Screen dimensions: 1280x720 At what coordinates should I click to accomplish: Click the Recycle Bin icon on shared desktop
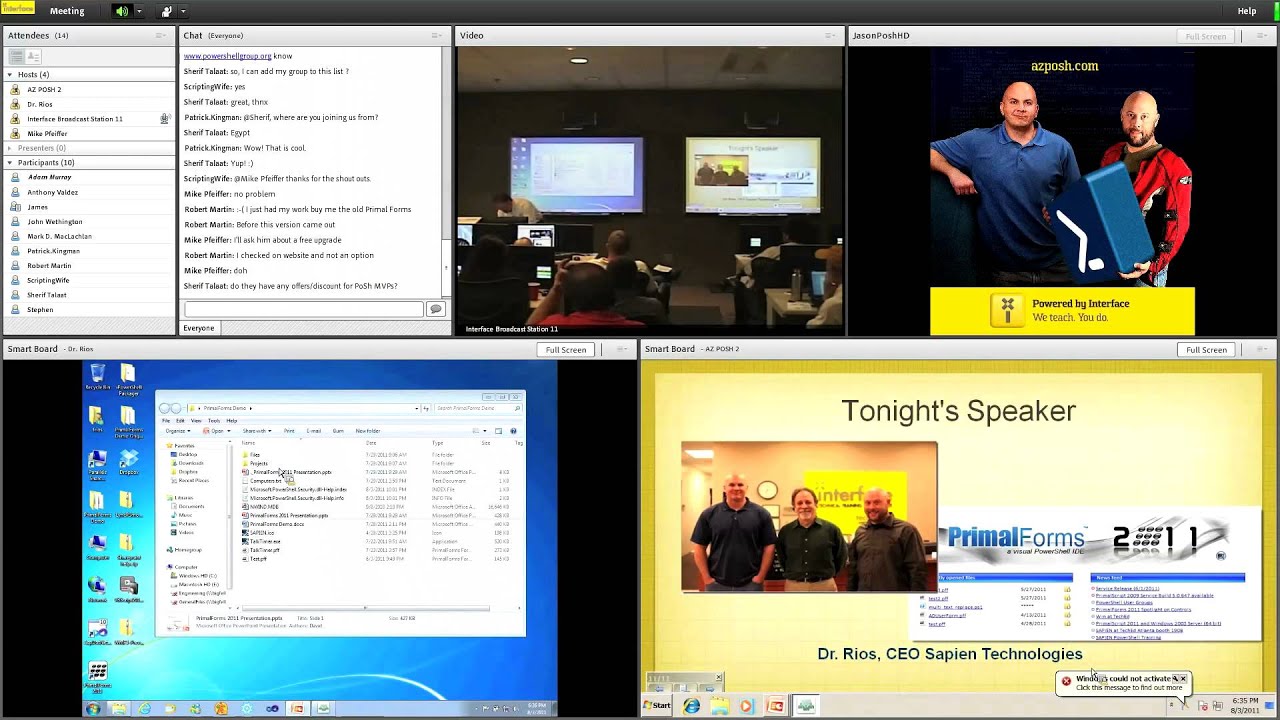pyautogui.click(x=97, y=377)
